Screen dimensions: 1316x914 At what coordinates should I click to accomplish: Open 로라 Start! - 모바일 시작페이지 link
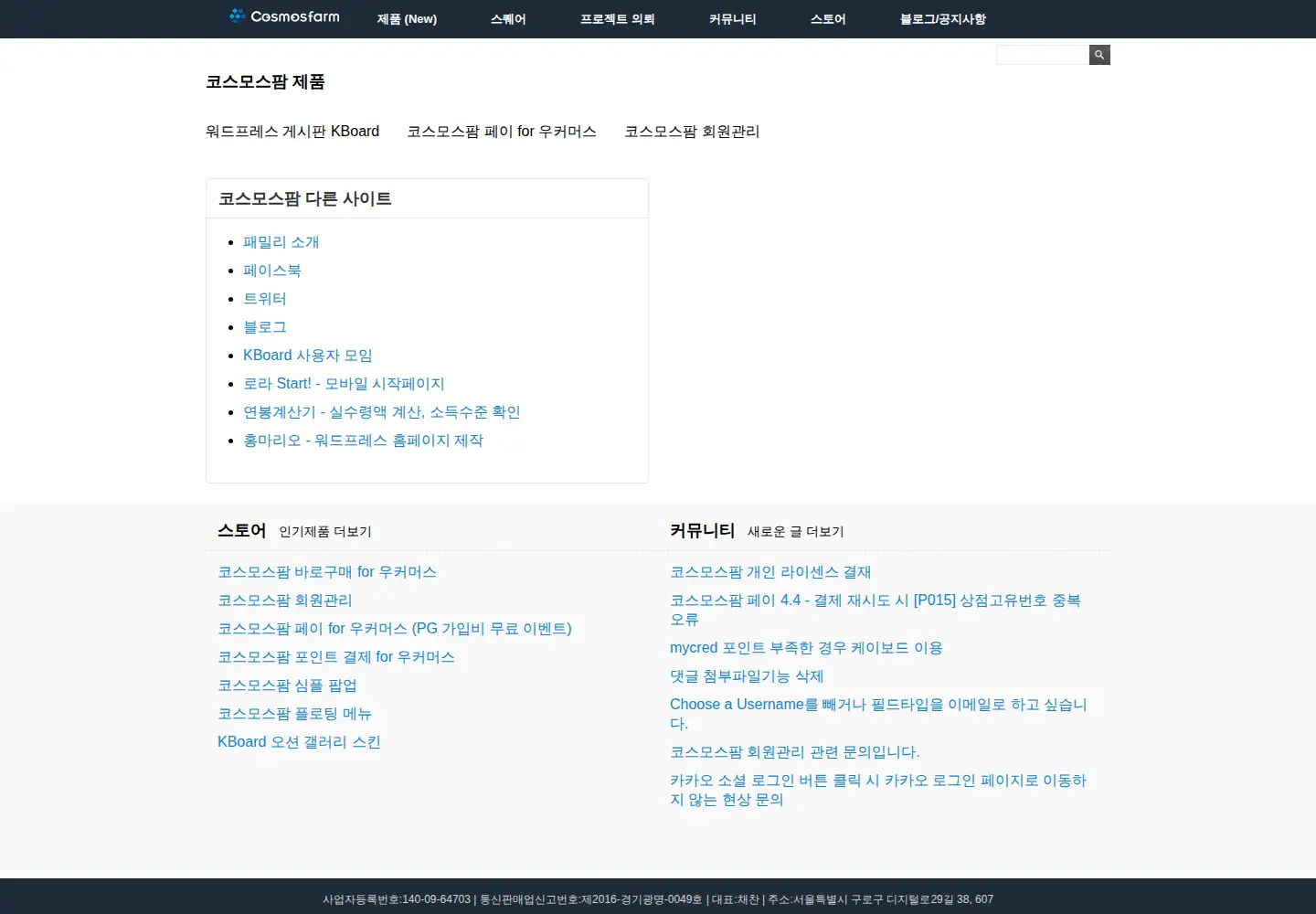(344, 384)
